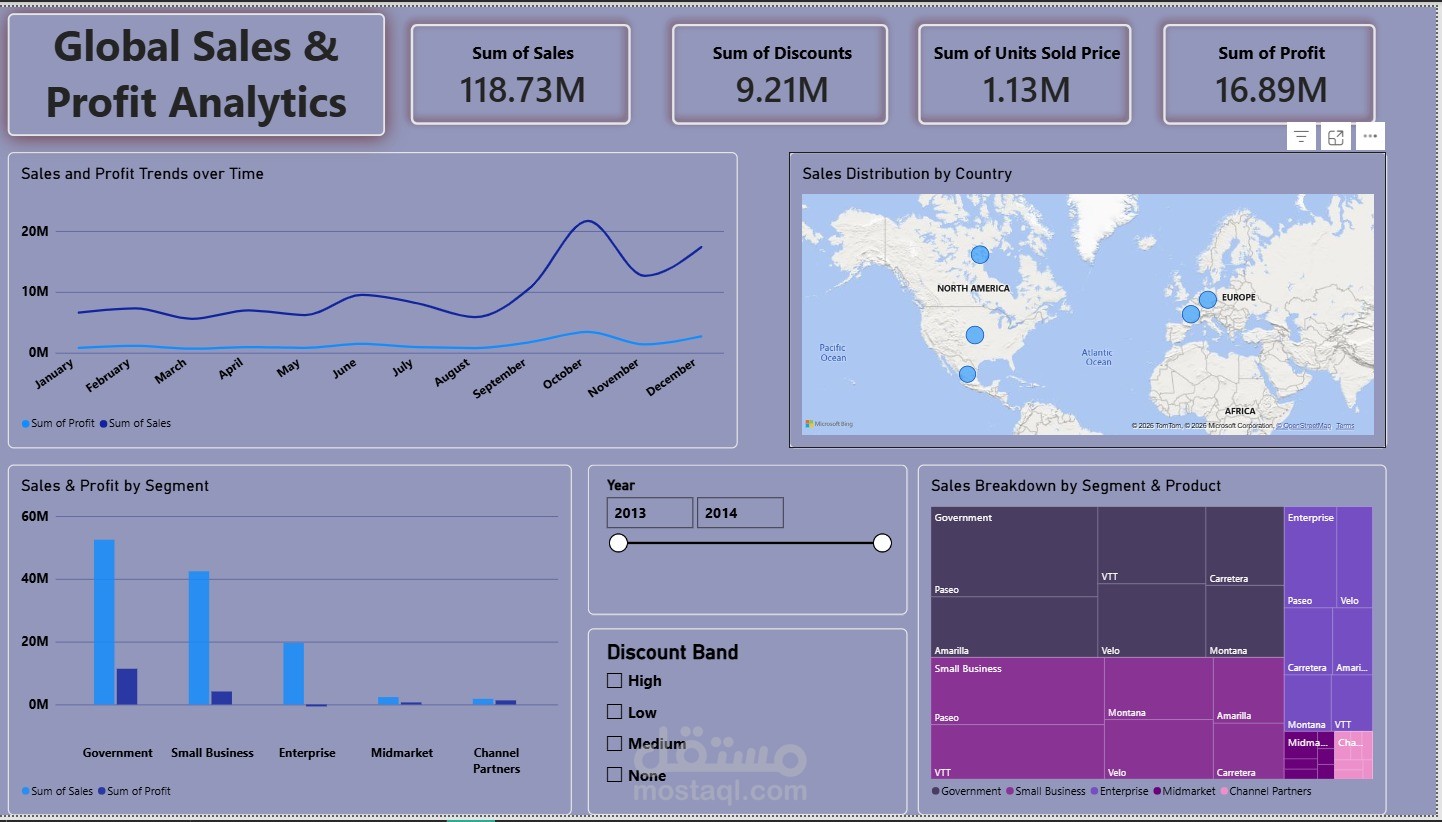The height and width of the screenshot is (822, 1442).
Task: Select the Government Paseo treemap tile
Action: pos(1014,552)
